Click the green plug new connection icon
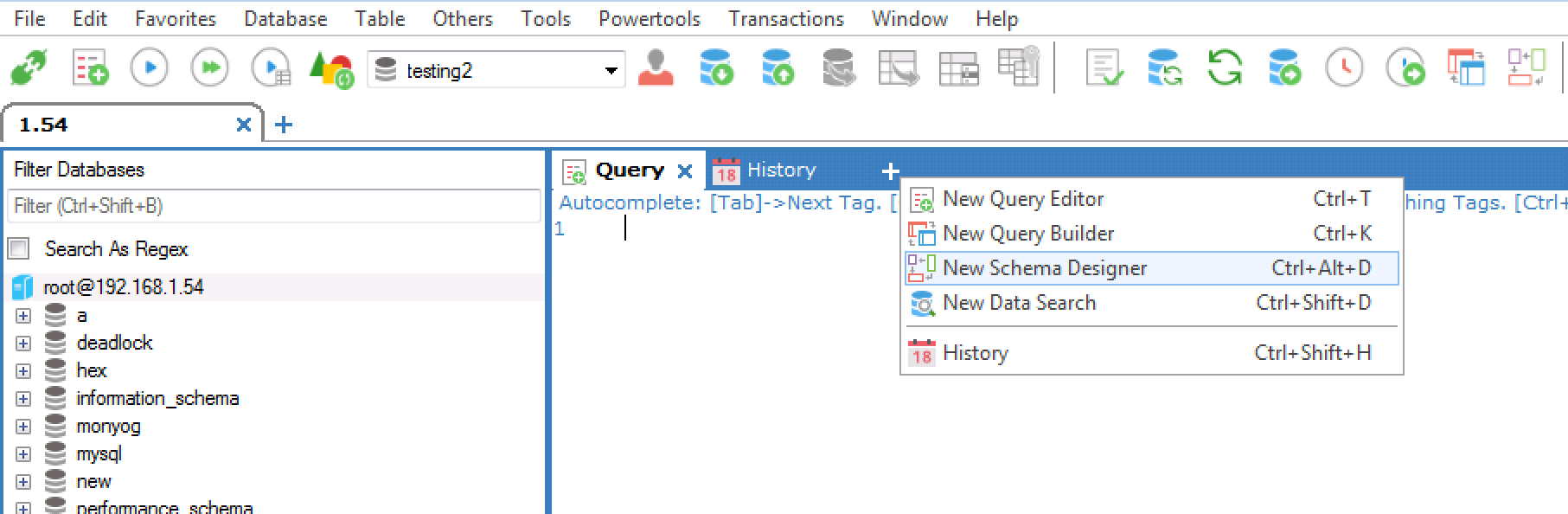The height and width of the screenshot is (514, 1568). [29, 68]
